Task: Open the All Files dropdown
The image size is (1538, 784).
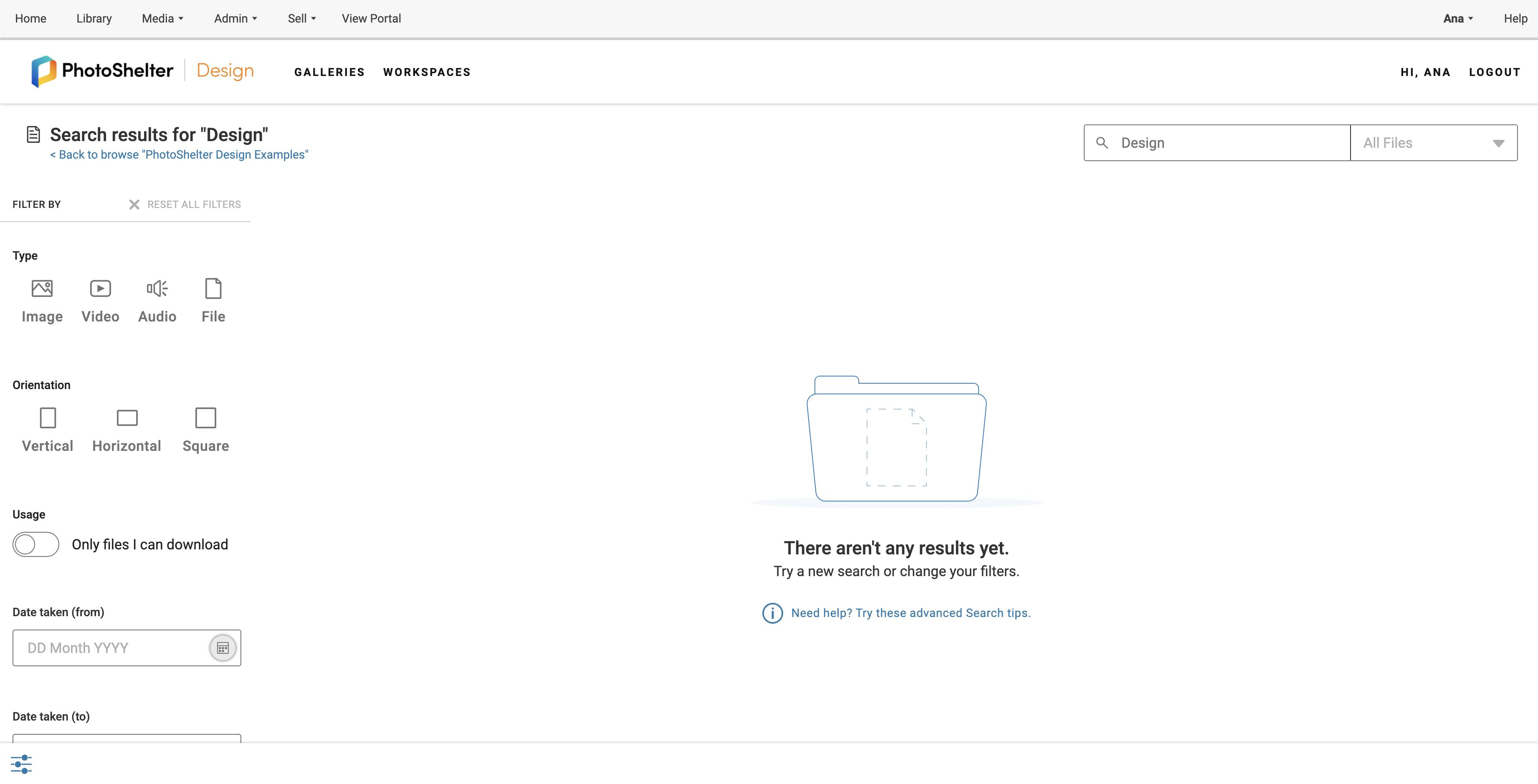Action: tap(1433, 143)
